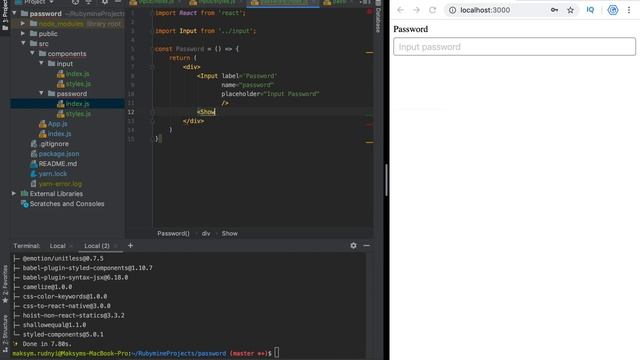Collapse the password subfolder under components
The image size is (640, 360).
[x=41, y=93]
